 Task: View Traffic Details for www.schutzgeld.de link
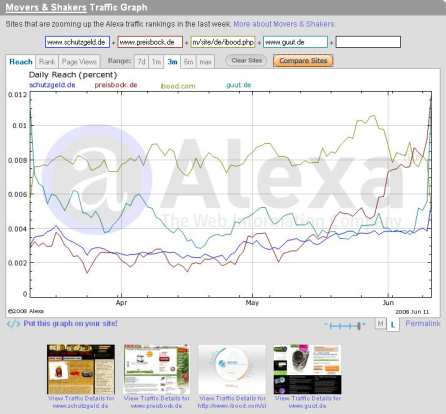coord(81,402)
